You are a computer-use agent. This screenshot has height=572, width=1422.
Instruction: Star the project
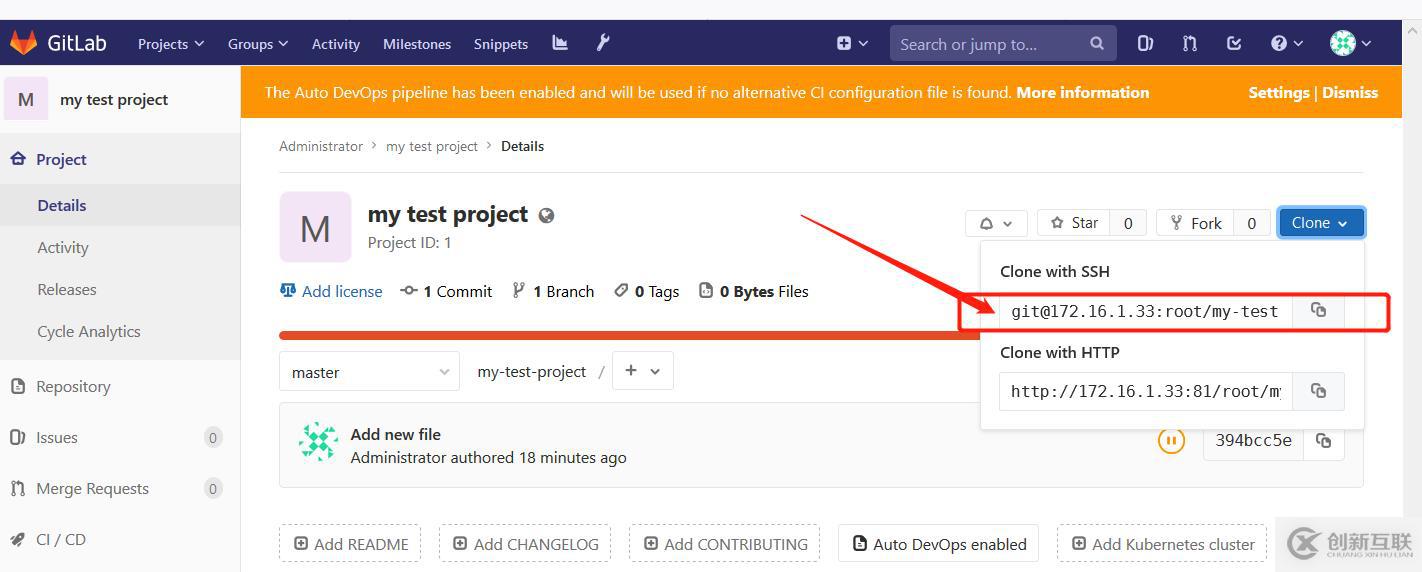point(1074,223)
